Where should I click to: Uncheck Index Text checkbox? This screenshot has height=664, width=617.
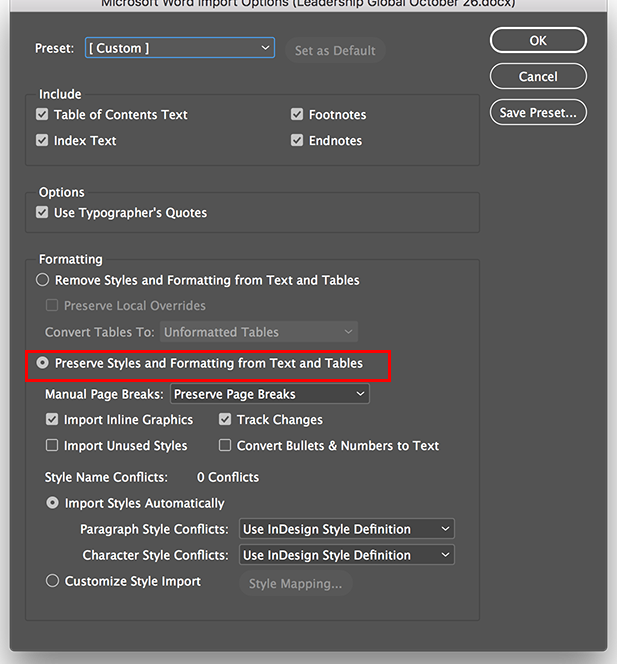(43, 141)
